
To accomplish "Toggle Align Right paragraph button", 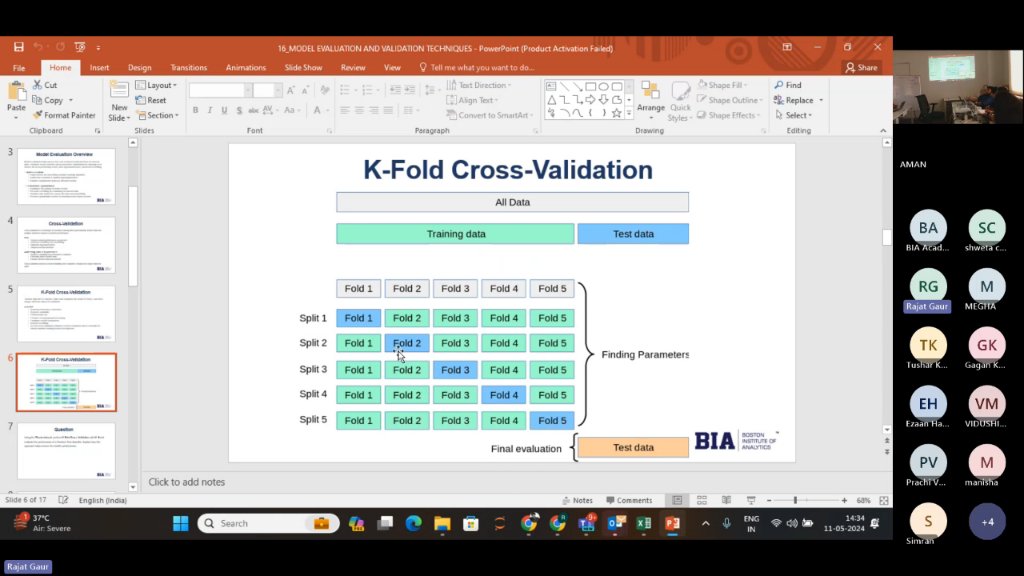I will [x=374, y=110].
